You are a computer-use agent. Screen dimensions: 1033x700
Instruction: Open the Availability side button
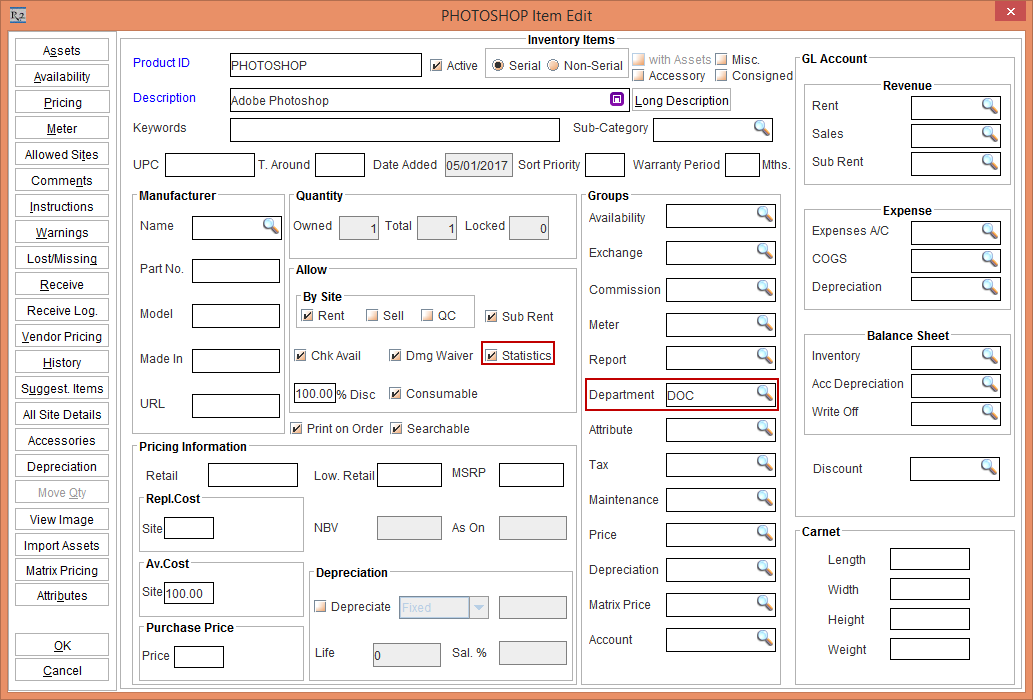click(62, 76)
